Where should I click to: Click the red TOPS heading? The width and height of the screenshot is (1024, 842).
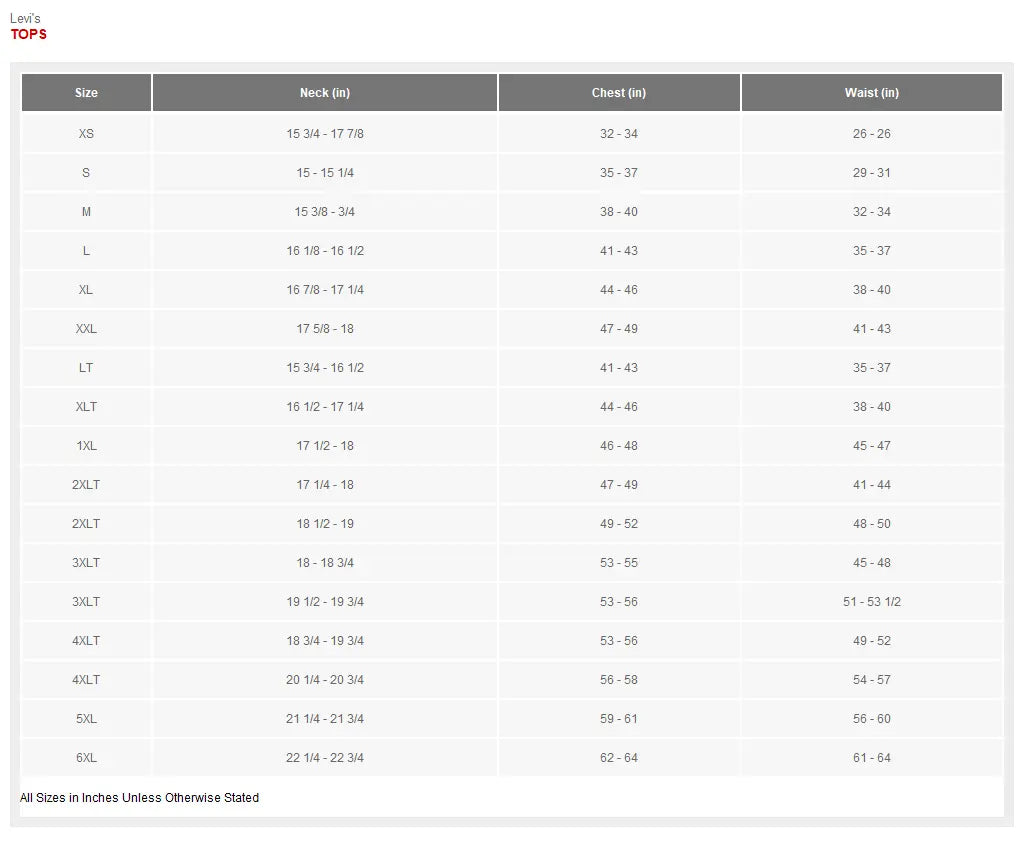tap(29, 35)
